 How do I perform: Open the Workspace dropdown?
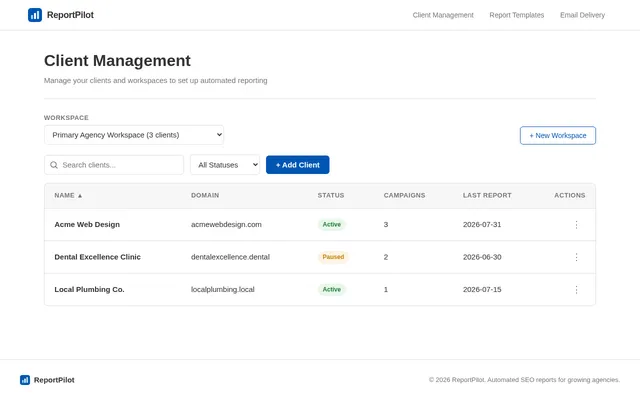click(134, 135)
